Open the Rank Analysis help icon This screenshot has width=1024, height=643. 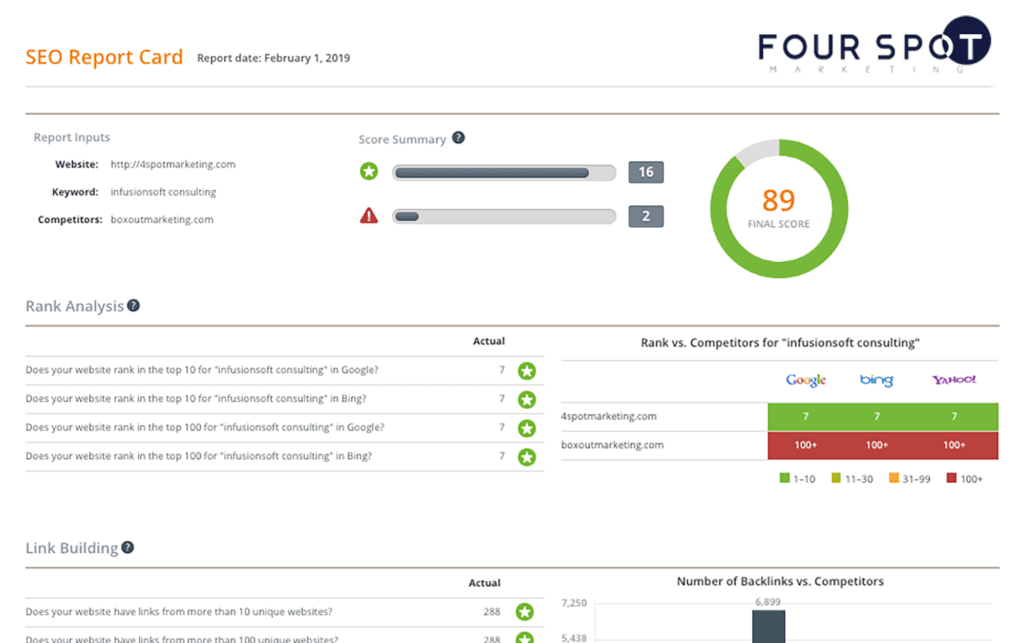click(133, 306)
